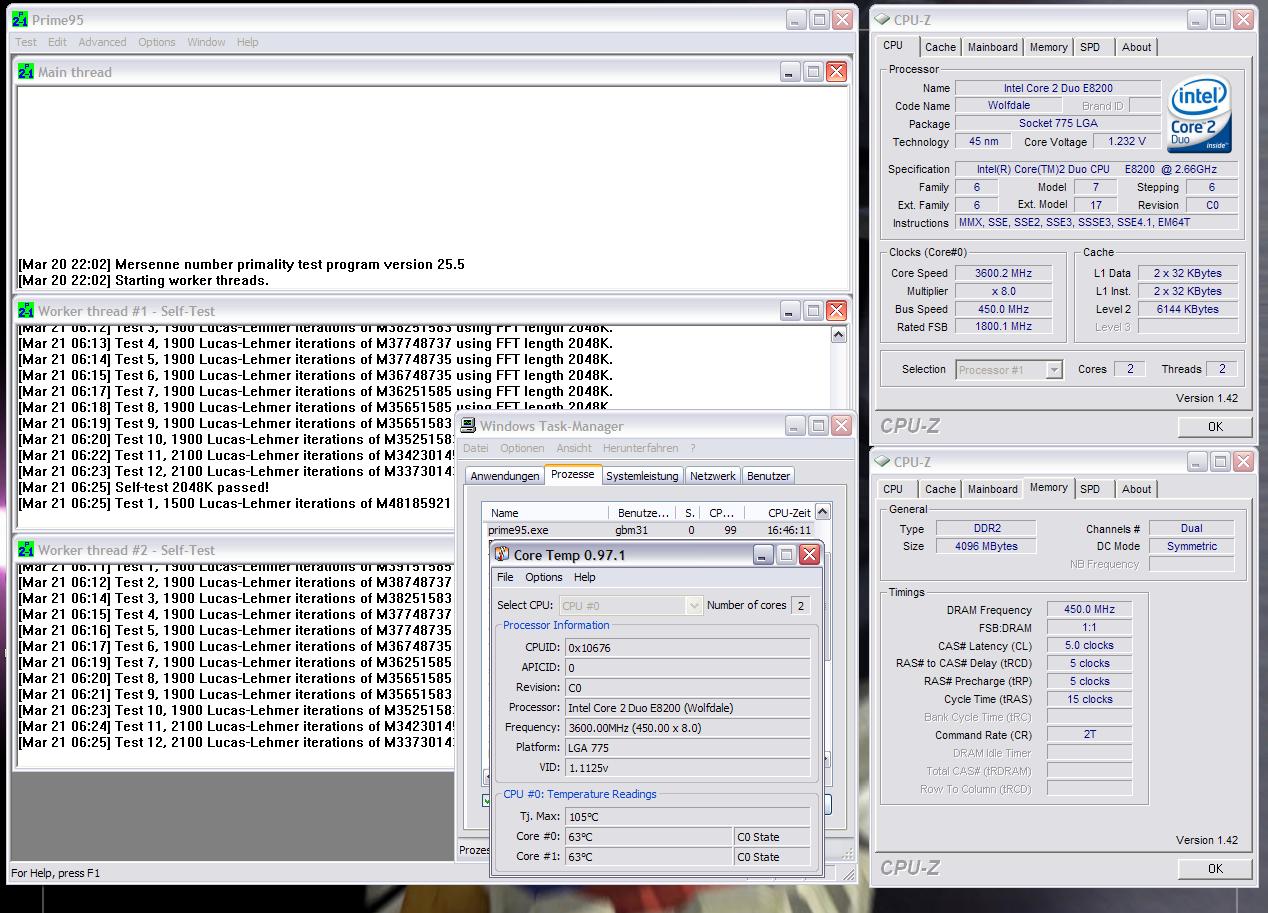Click the Package value 'Socket 775 LGA'

tap(1058, 124)
